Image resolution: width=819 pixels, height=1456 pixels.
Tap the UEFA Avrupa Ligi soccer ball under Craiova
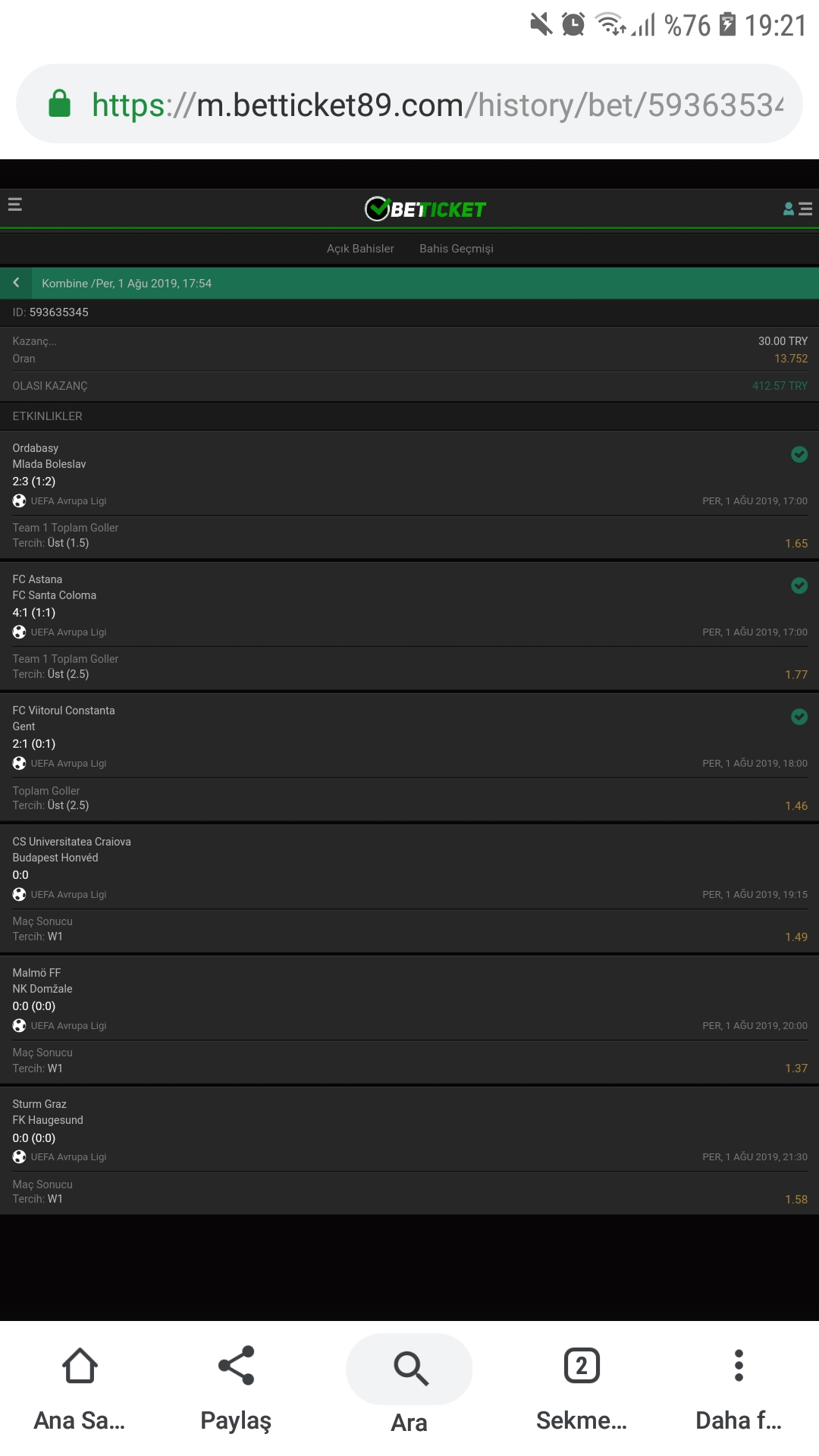click(20, 895)
